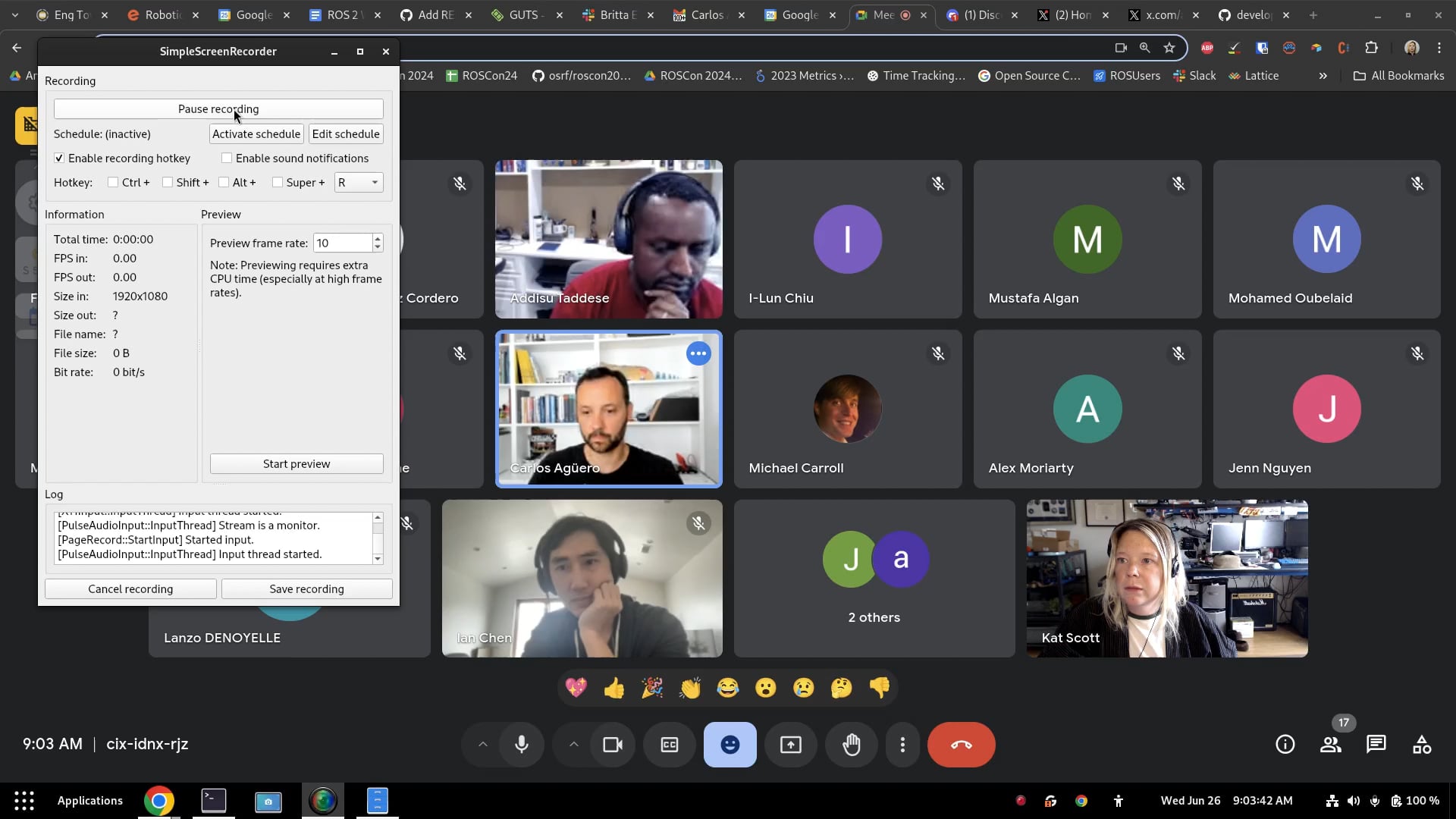The width and height of the screenshot is (1456, 819).
Task: Launch Chrome from the bottom panel
Action: tap(159, 801)
